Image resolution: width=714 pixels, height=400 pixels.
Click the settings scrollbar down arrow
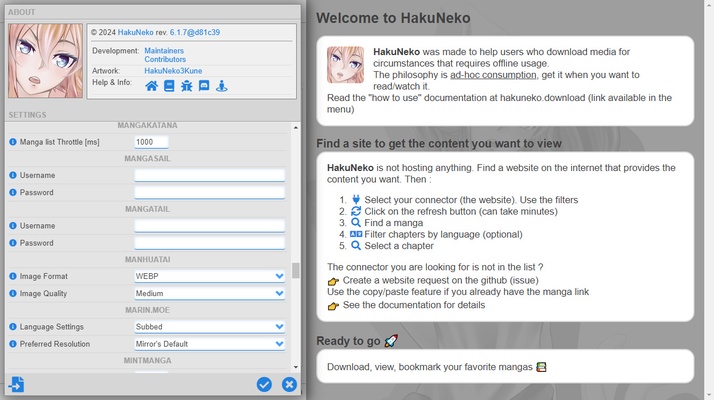coord(296,367)
